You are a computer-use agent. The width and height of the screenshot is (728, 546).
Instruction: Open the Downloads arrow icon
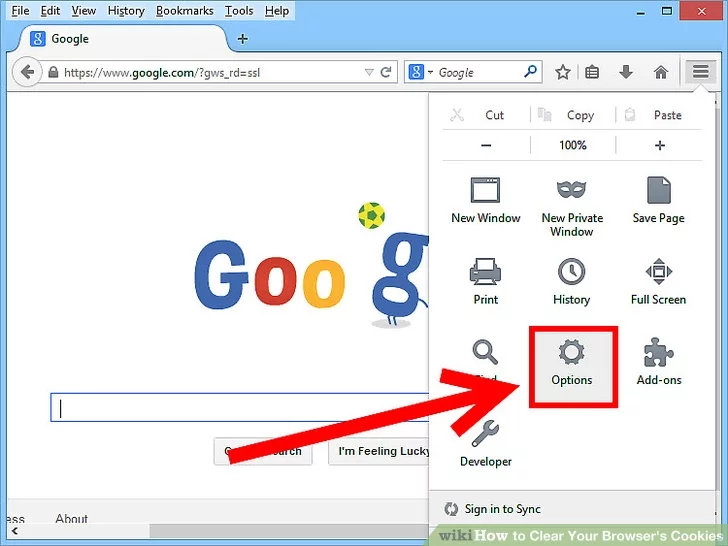pyautogui.click(x=626, y=72)
